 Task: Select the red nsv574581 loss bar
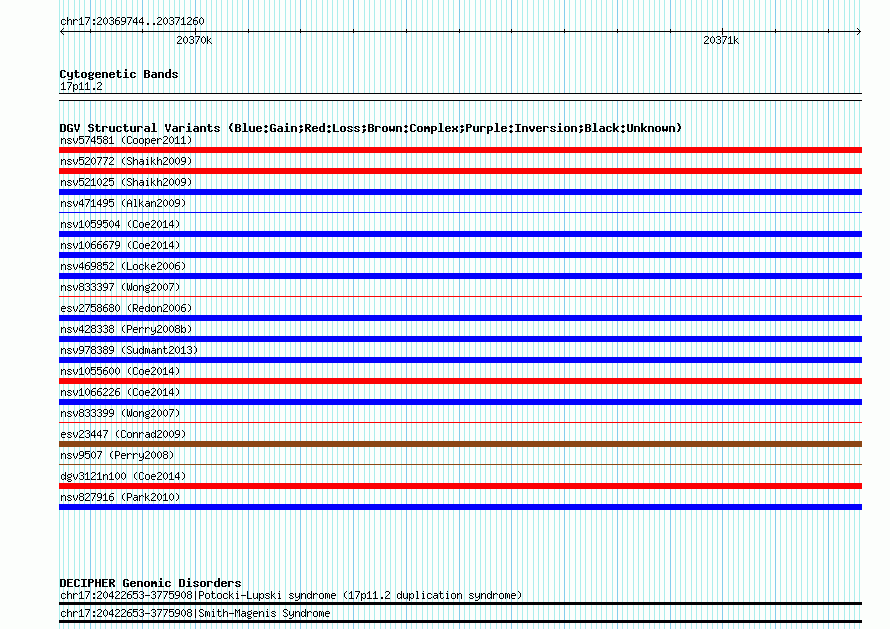460,150
